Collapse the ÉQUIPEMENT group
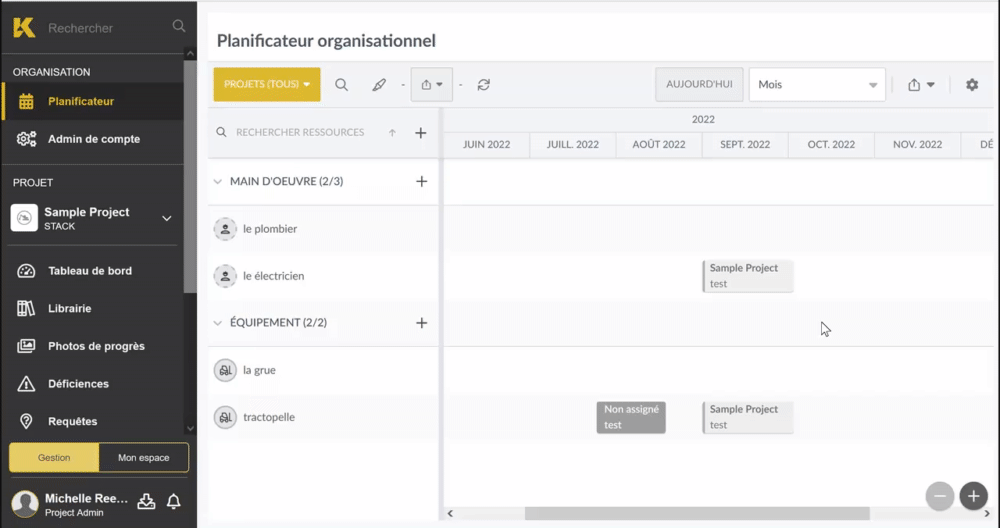The width and height of the screenshot is (1000, 528). pos(217,323)
